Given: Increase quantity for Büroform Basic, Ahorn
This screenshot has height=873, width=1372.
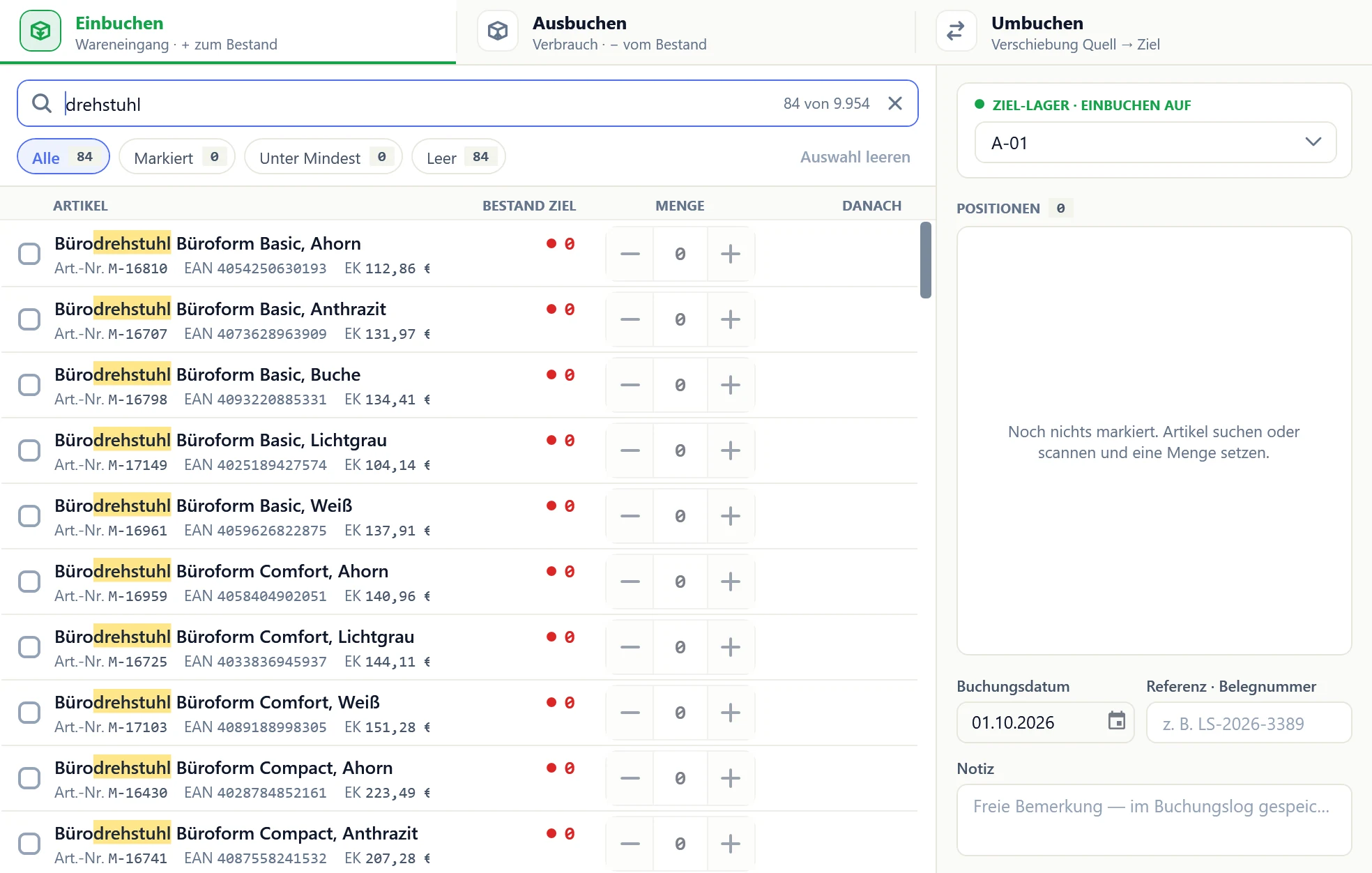Looking at the screenshot, I should [x=731, y=254].
